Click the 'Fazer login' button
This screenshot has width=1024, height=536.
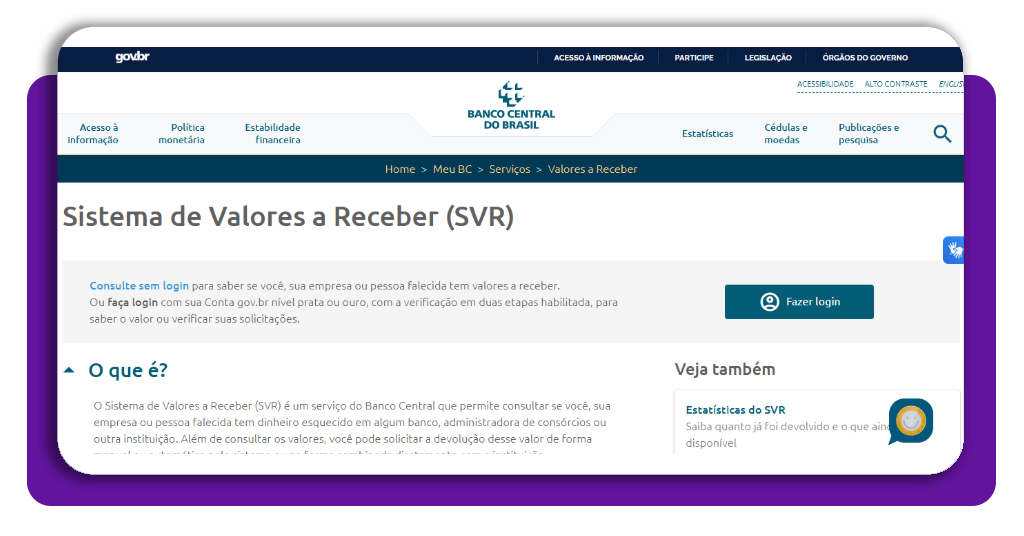[x=799, y=302]
